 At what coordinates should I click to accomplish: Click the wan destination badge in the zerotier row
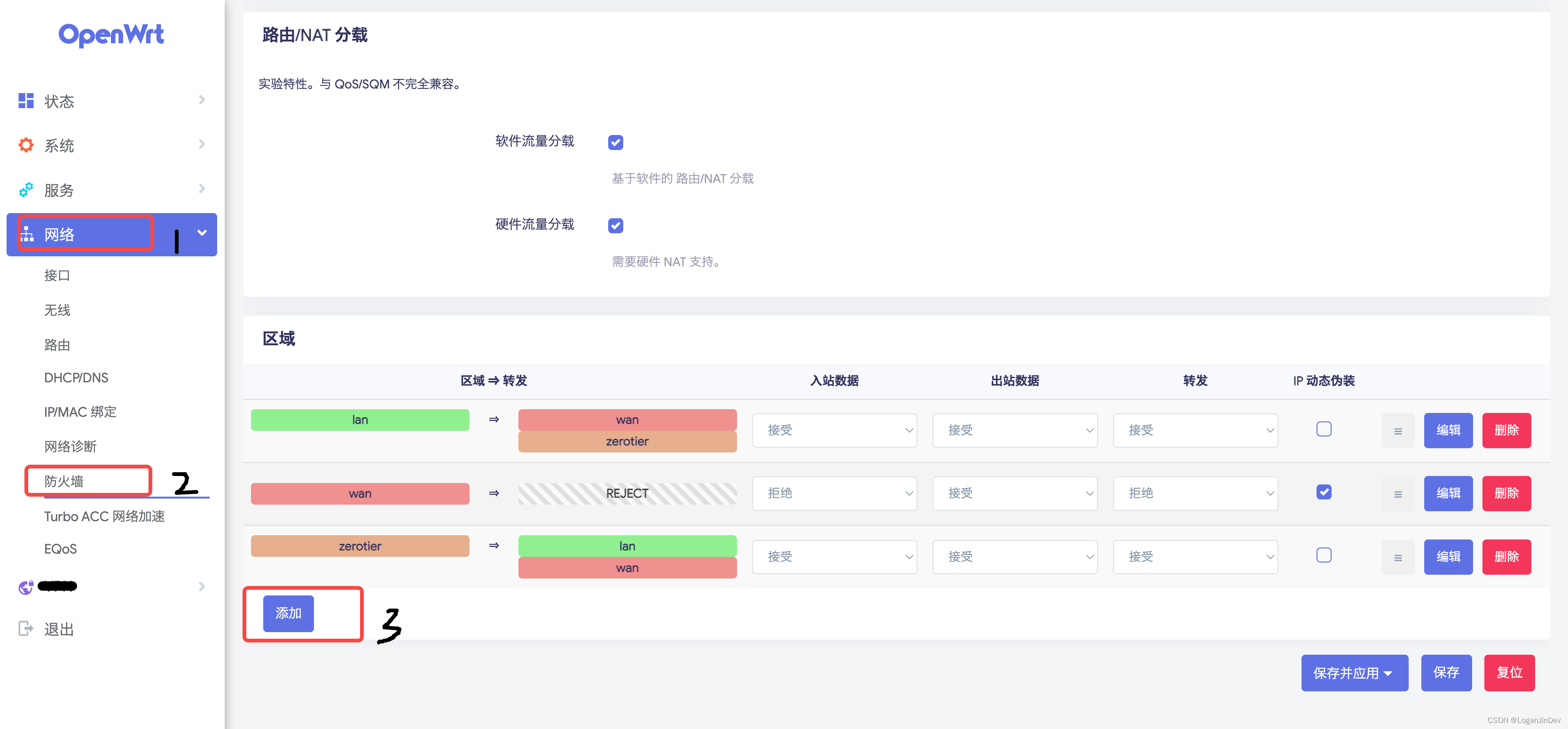tap(627, 568)
